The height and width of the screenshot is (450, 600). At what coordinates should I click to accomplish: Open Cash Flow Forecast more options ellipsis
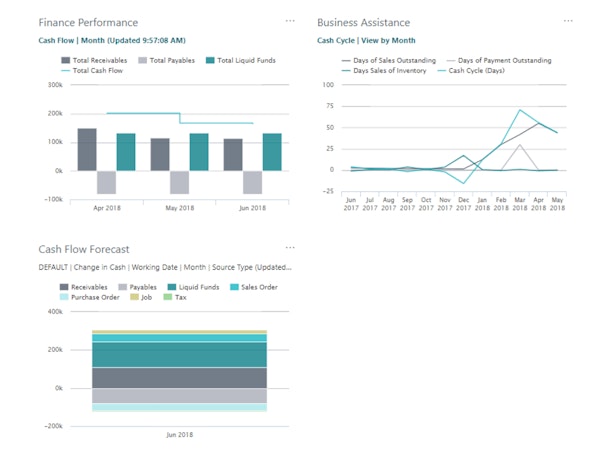(x=290, y=248)
